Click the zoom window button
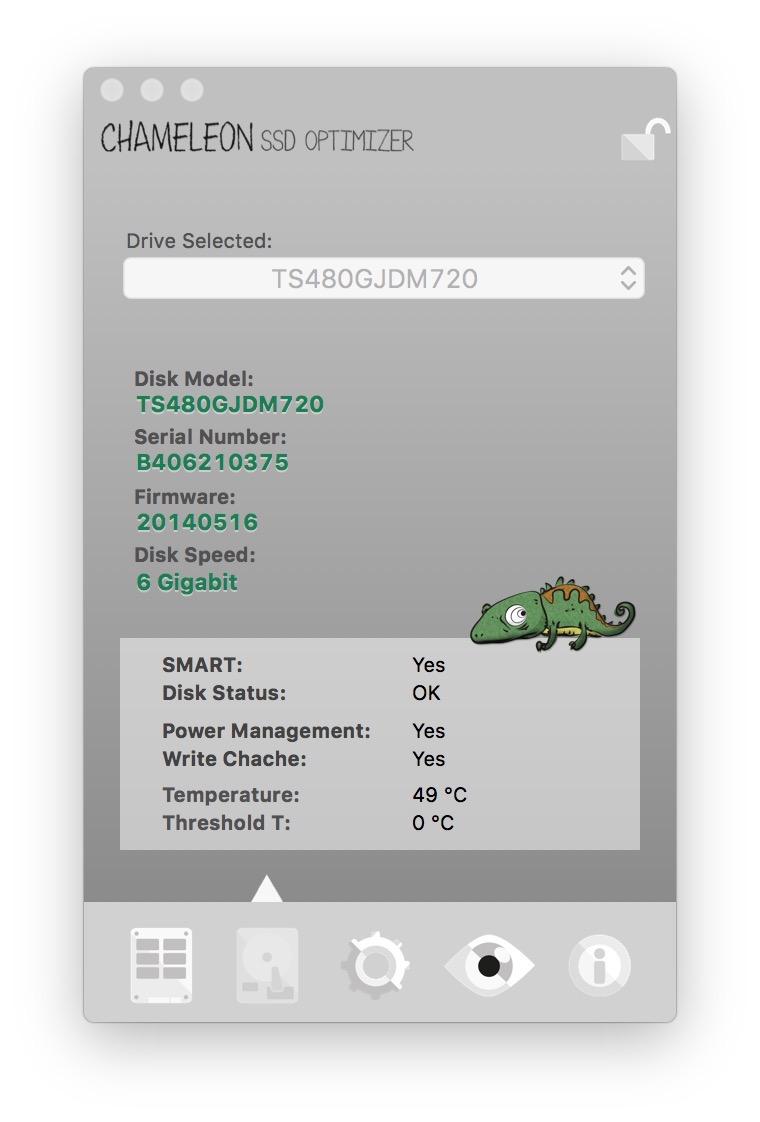Image resolution: width=760 pixels, height=1122 pixels. (192, 90)
